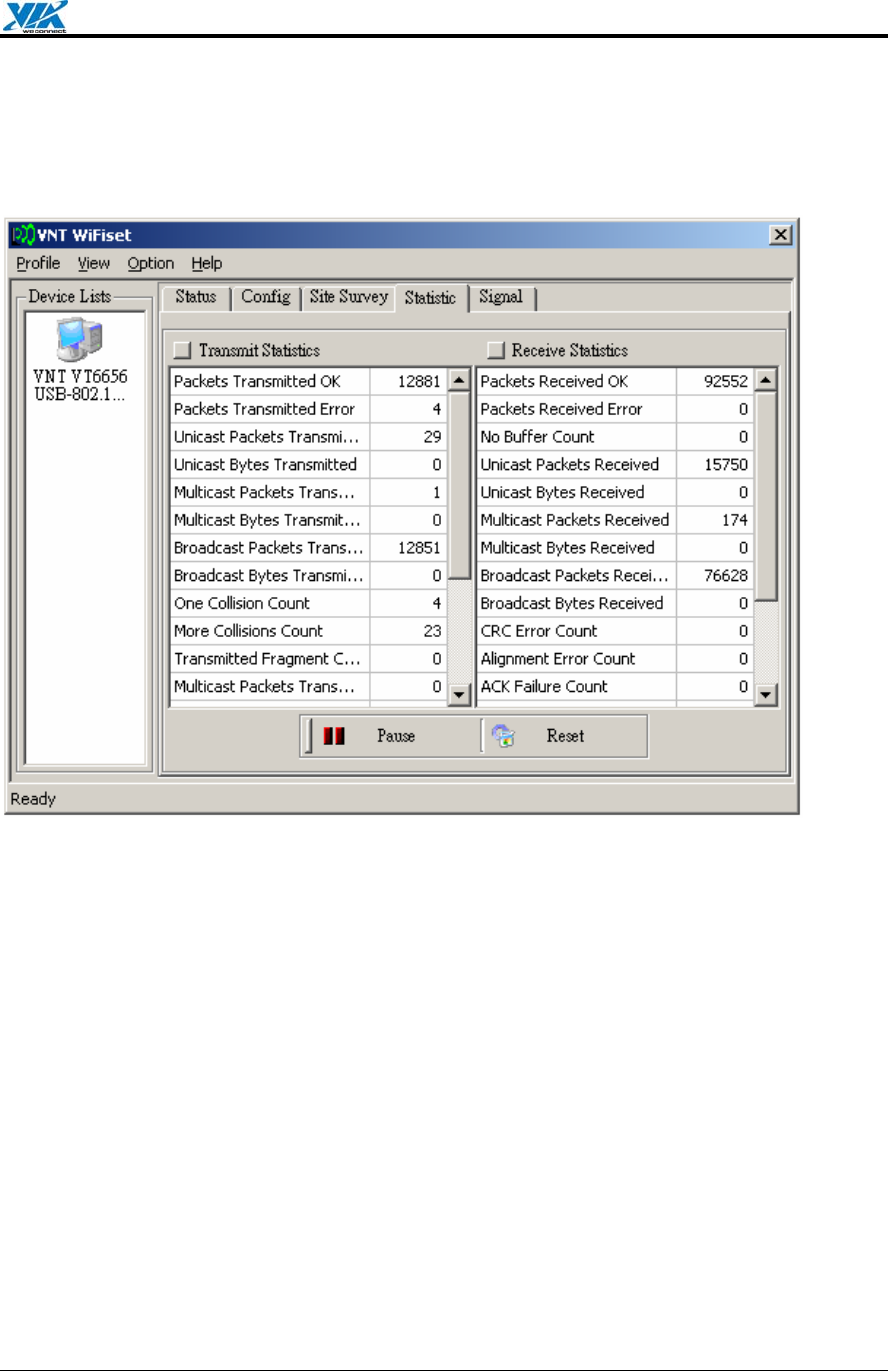Toggle the Transmit Statistics checkbox
888x1371 pixels.
181,350
